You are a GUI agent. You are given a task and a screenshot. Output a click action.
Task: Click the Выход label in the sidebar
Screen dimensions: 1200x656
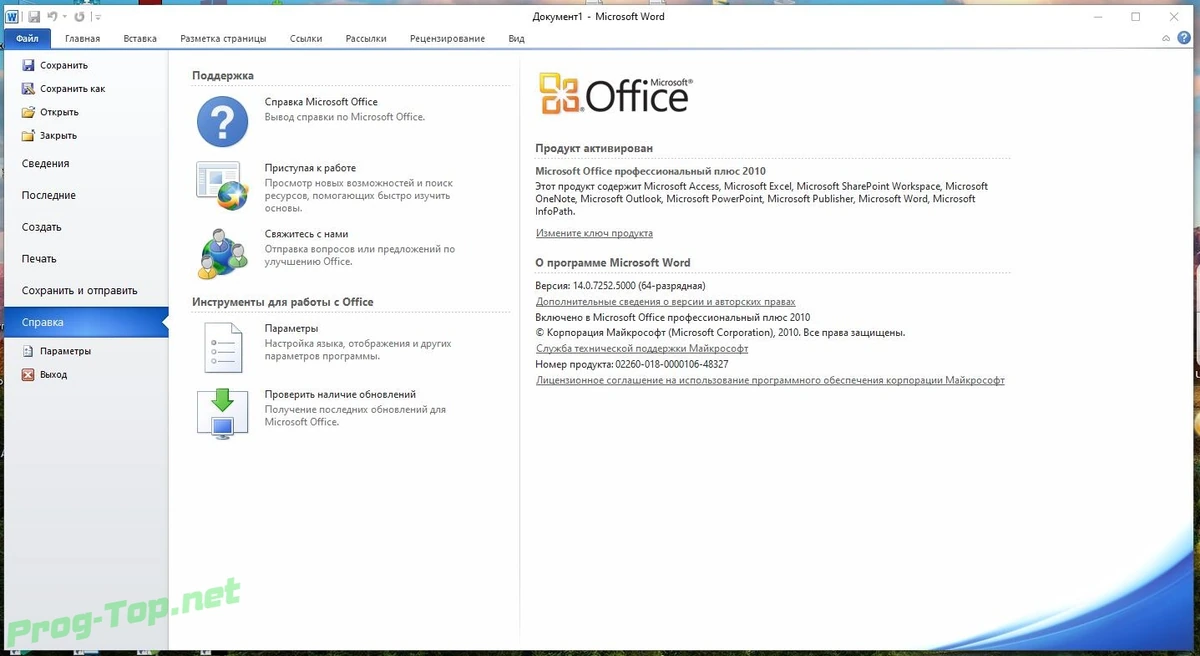click(54, 374)
